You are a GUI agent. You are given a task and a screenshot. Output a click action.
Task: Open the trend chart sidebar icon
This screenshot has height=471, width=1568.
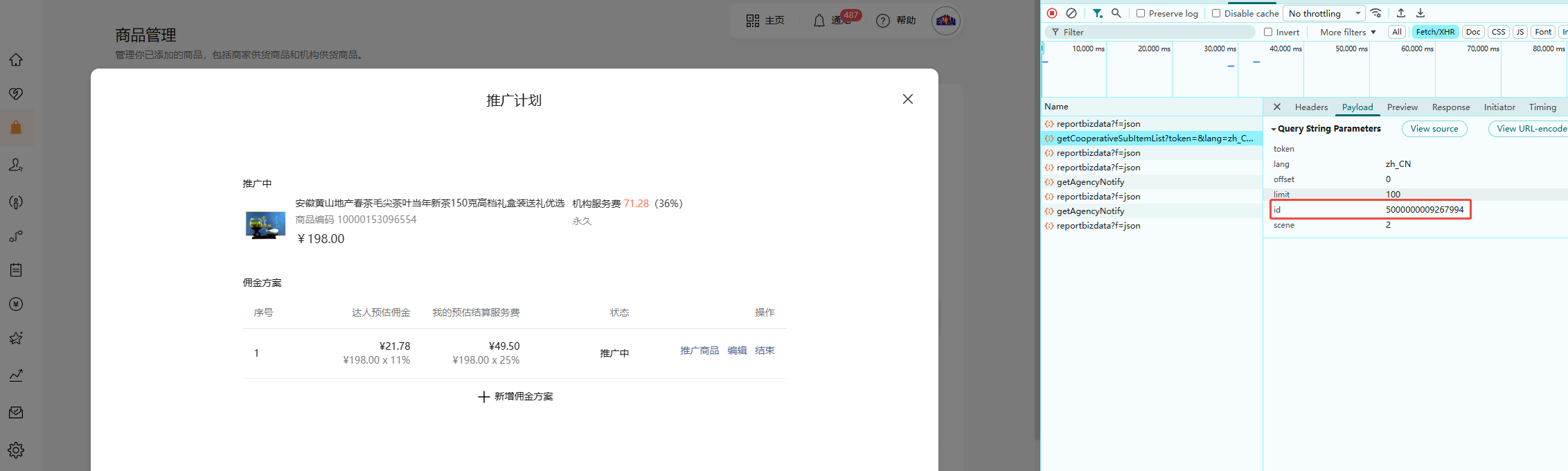click(x=16, y=375)
